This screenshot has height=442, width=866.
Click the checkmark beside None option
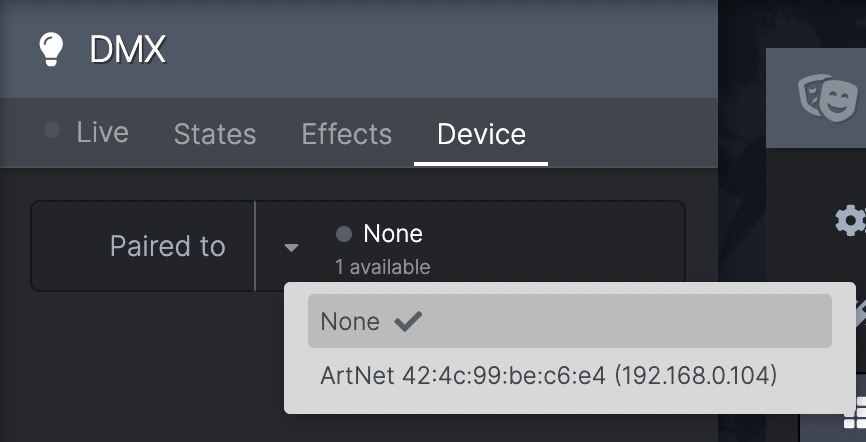(408, 322)
